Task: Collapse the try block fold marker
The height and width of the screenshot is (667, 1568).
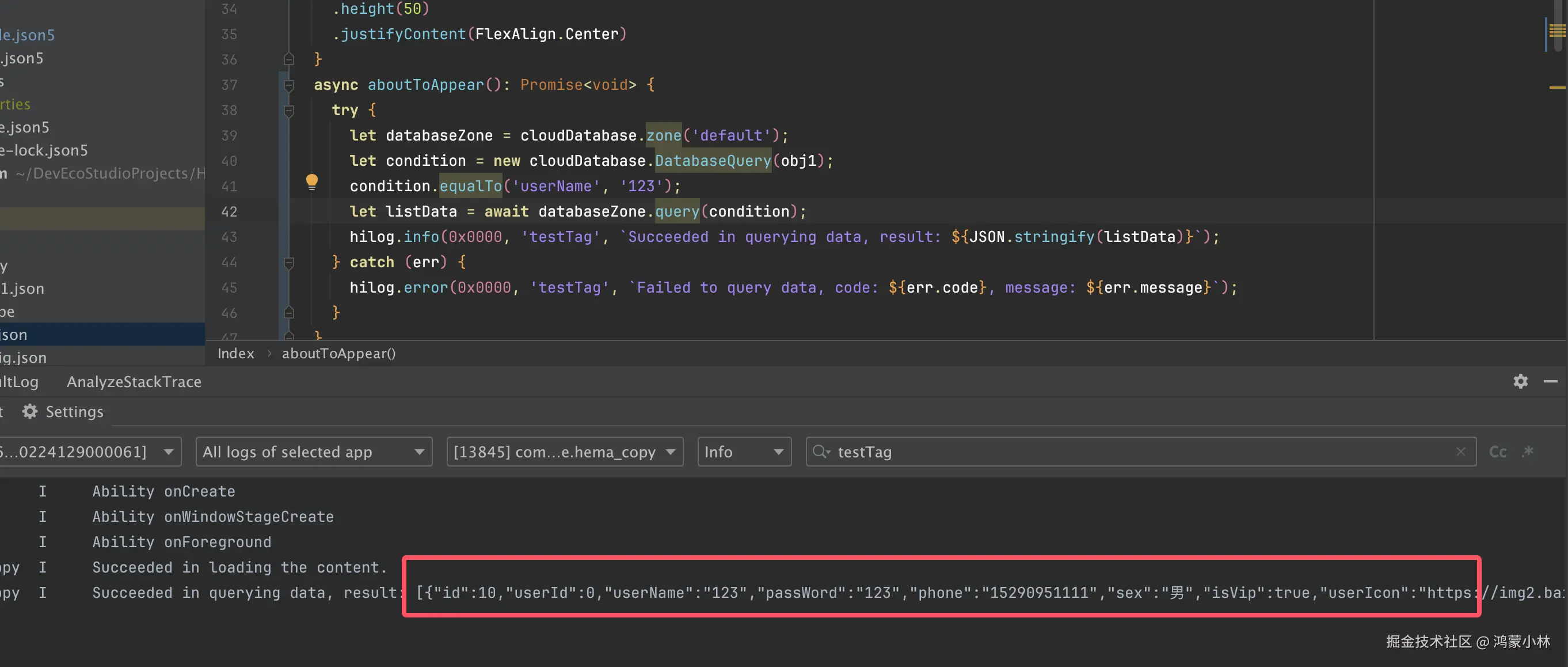Action: click(x=289, y=111)
